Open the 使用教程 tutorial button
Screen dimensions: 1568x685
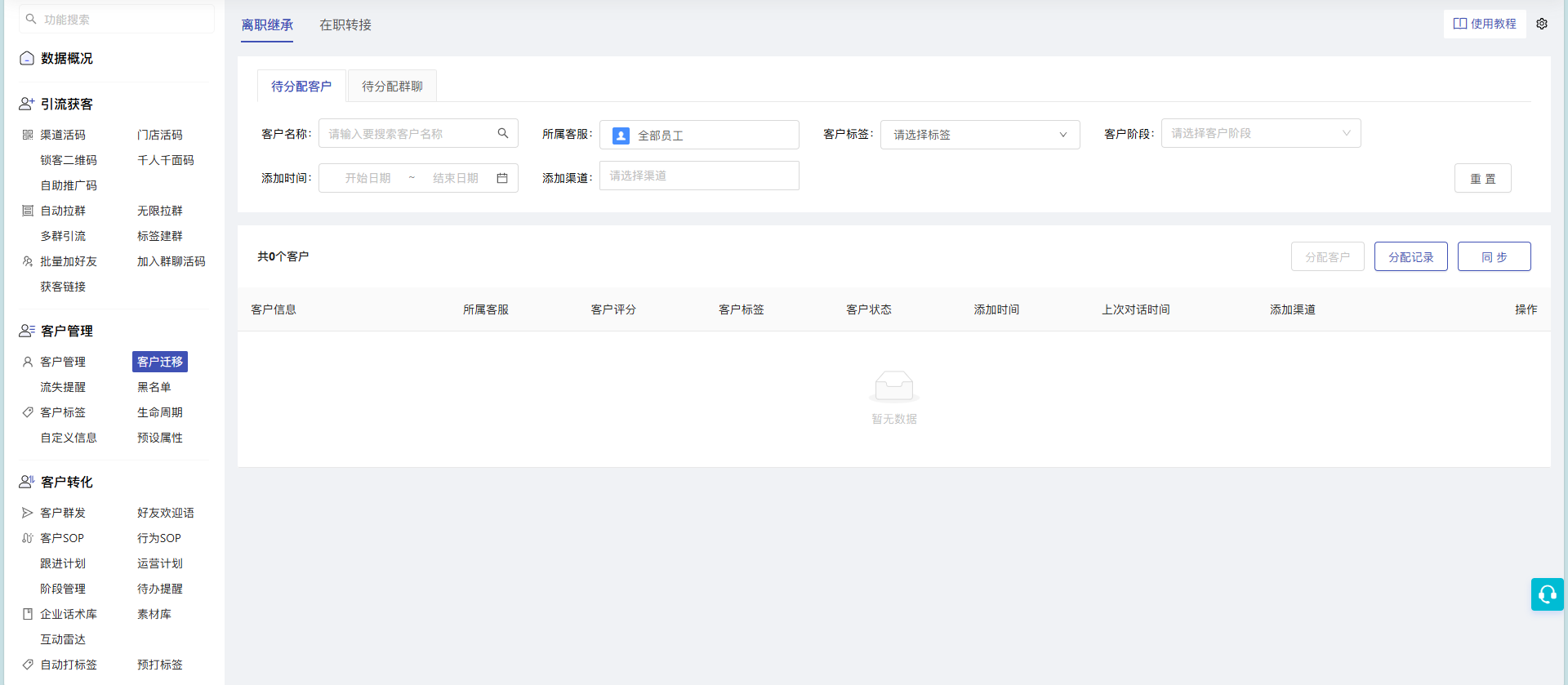1485,24
